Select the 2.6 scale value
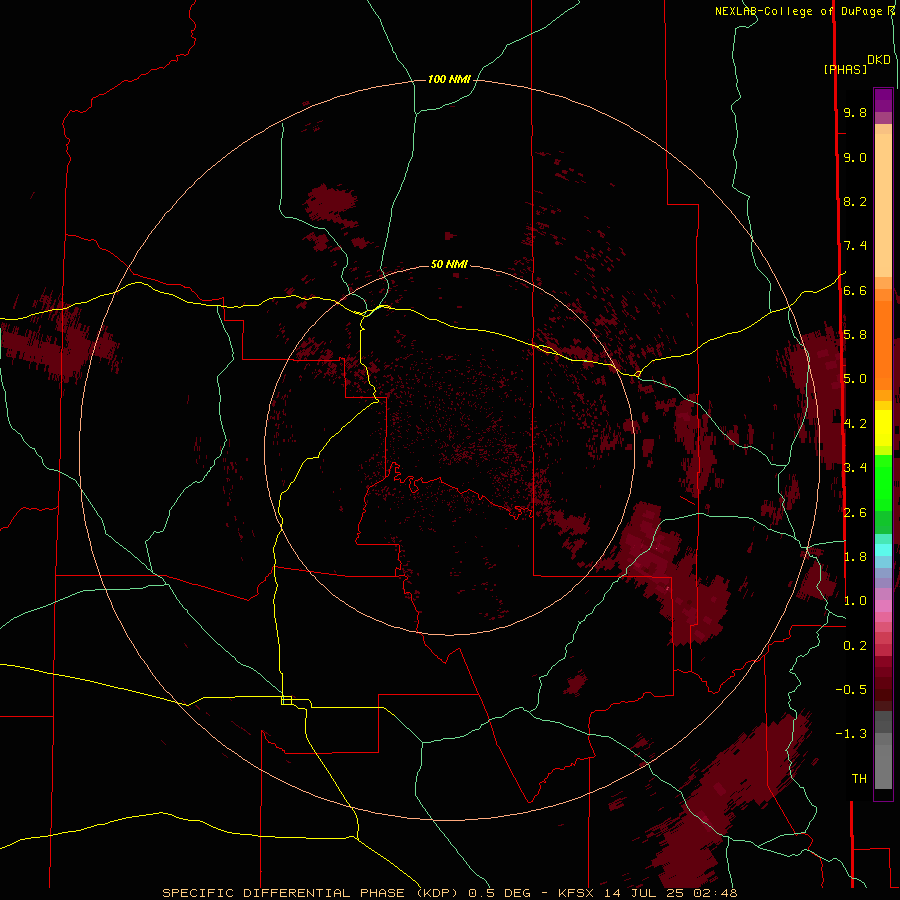900x900 pixels. point(855,513)
